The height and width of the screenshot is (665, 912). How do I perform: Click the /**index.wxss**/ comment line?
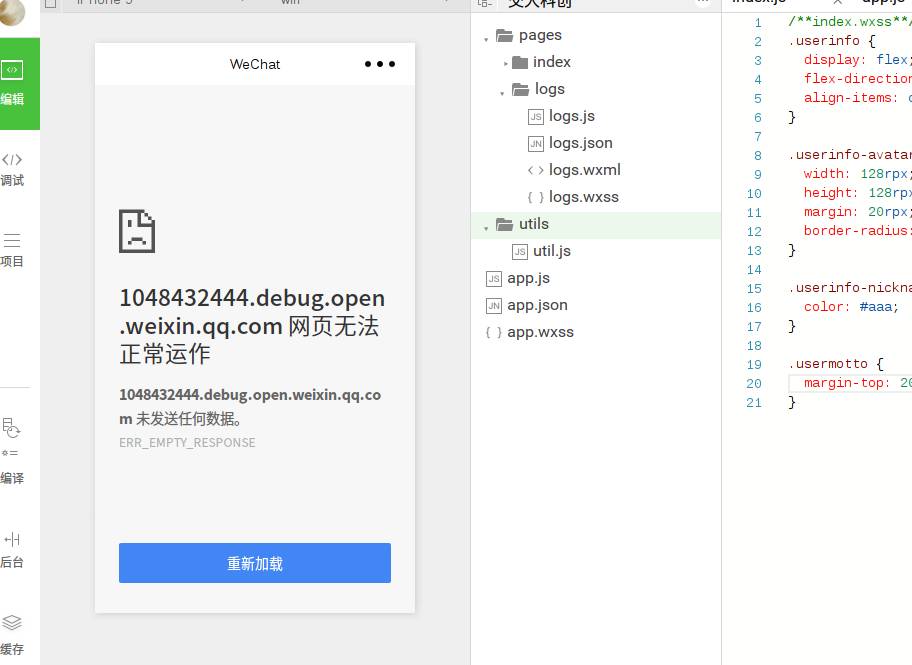tap(850, 22)
